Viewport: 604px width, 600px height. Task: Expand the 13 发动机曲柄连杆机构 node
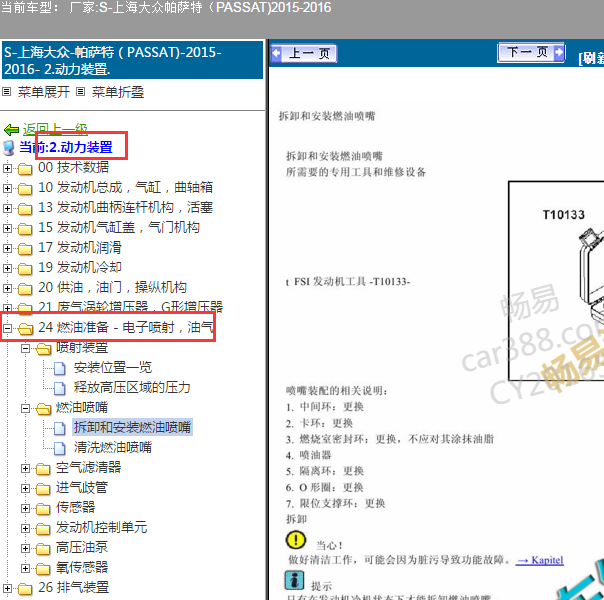7,208
